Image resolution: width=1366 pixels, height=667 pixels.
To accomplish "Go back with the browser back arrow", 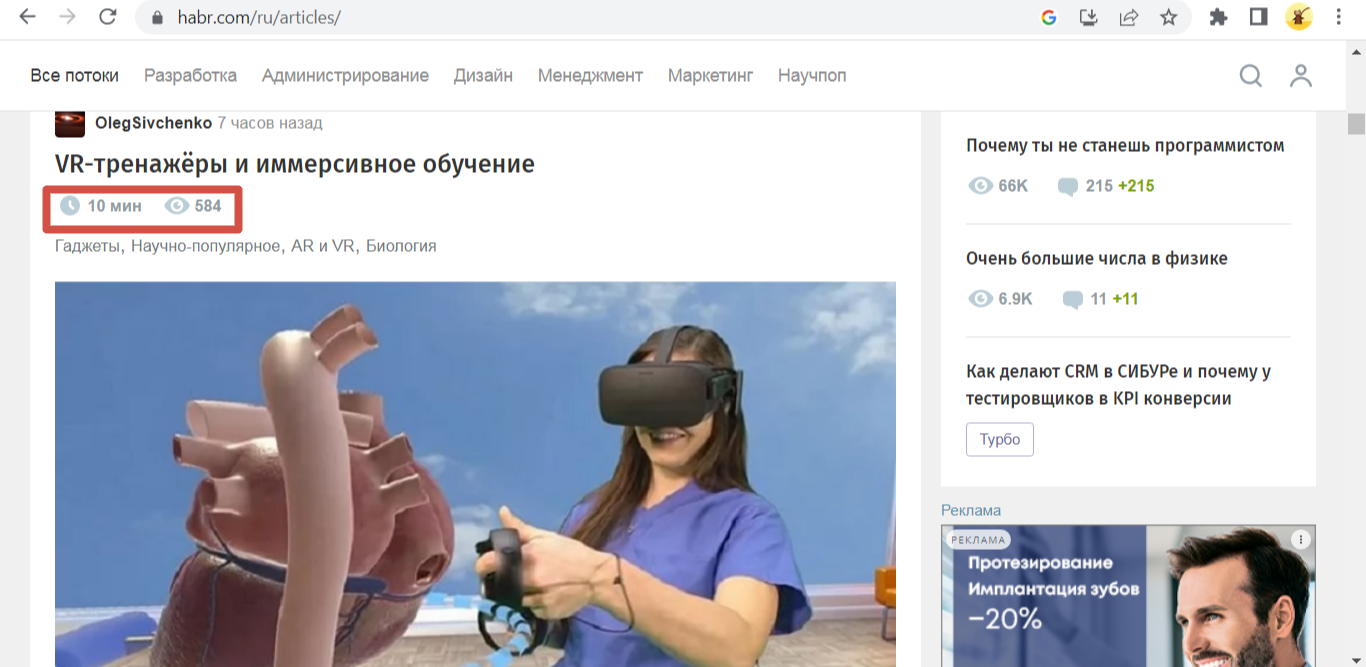I will 27,17.
